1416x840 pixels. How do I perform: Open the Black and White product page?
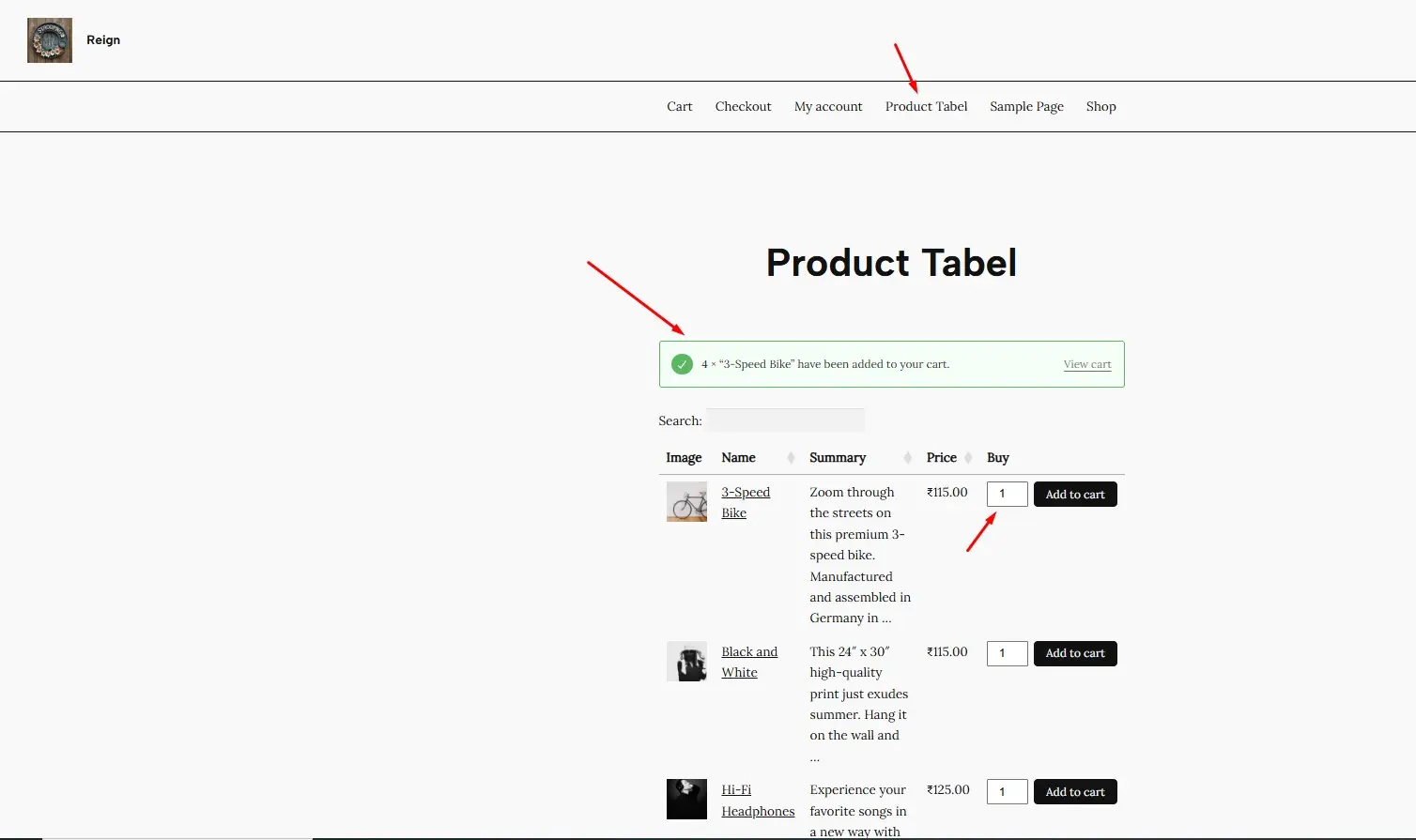point(748,662)
